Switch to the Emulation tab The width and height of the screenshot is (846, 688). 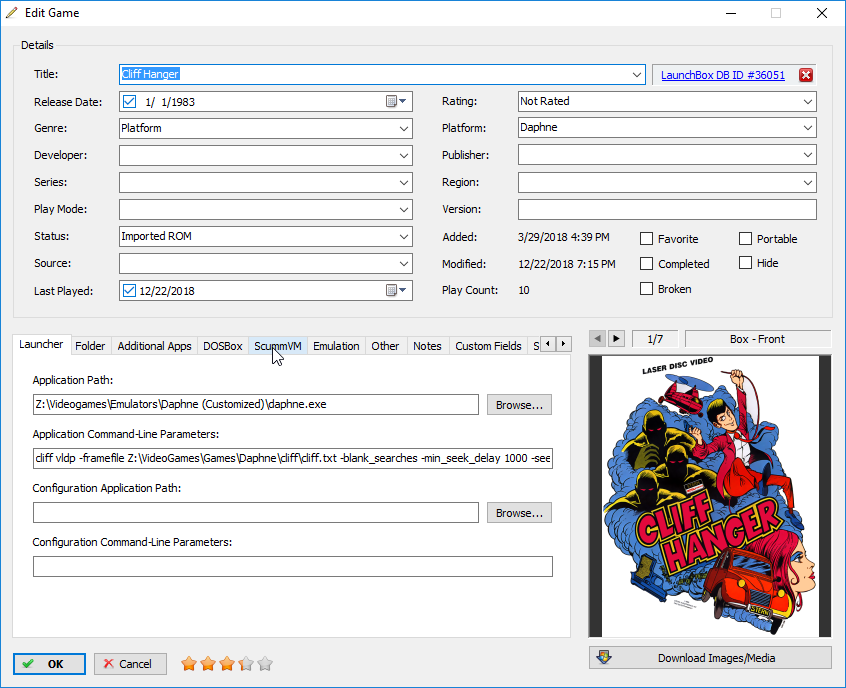pyautogui.click(x=336, y=346)
